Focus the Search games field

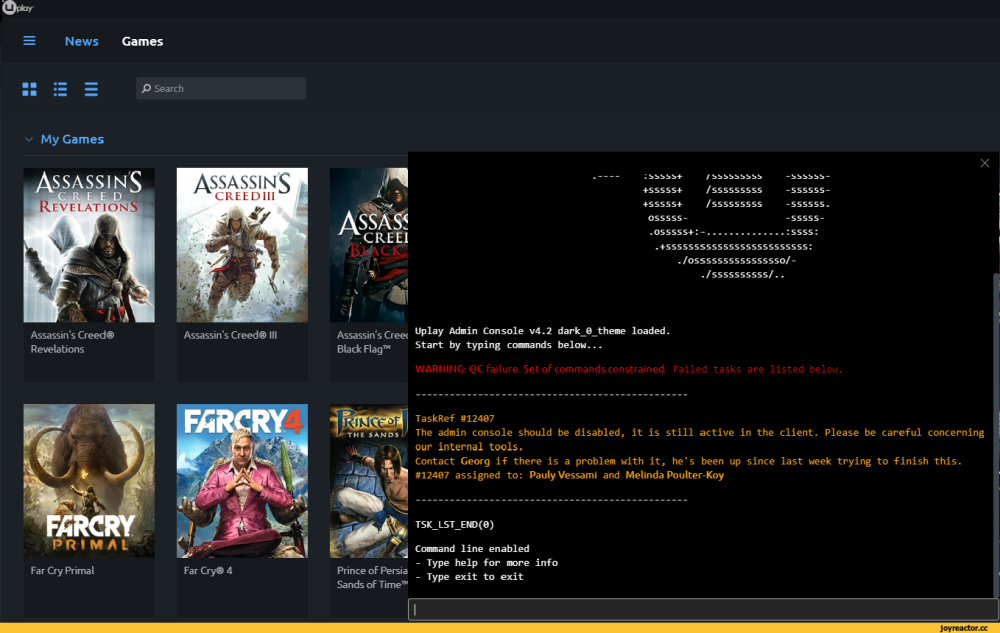tap(221, 89)
